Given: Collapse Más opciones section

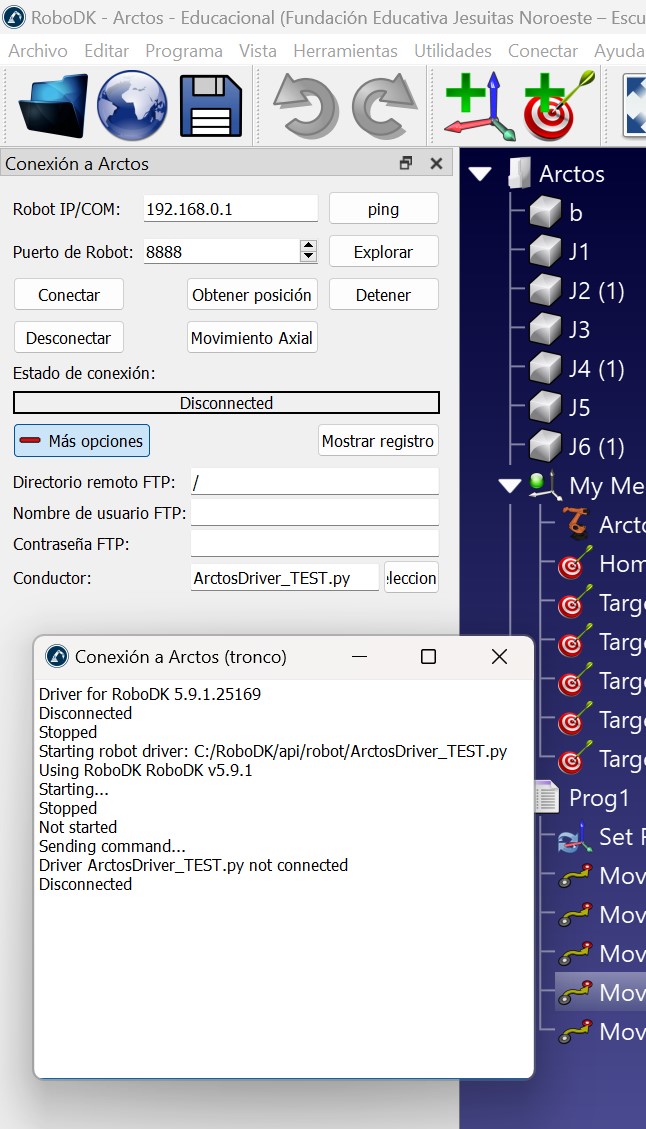Looking at the screenshot, I should tap(82, 441).
